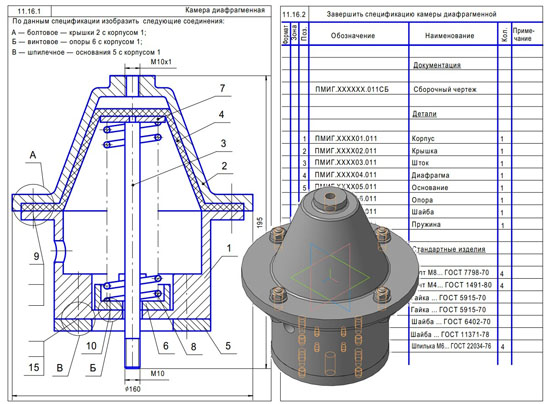The height and width of the screenshot is (404, 550).
Task: Click the position callout number 6 on the drawing
Action: click(x=166, y=346)
